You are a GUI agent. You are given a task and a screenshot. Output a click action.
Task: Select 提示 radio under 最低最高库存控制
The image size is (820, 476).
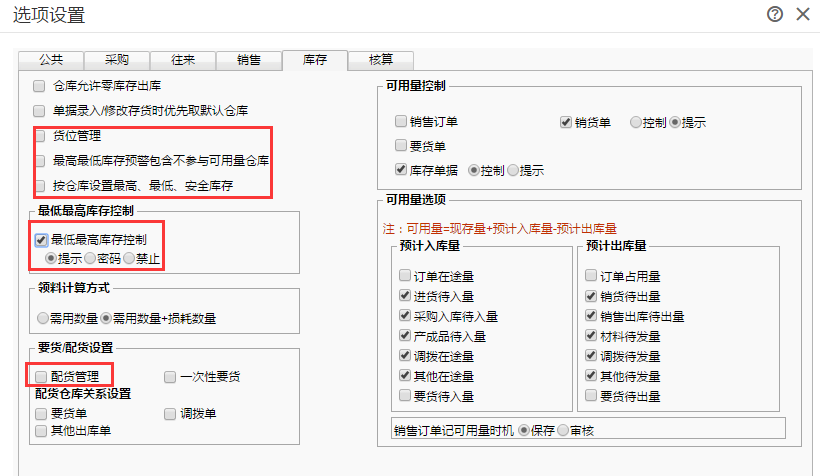pyautogui.click(x=51, y=258)
